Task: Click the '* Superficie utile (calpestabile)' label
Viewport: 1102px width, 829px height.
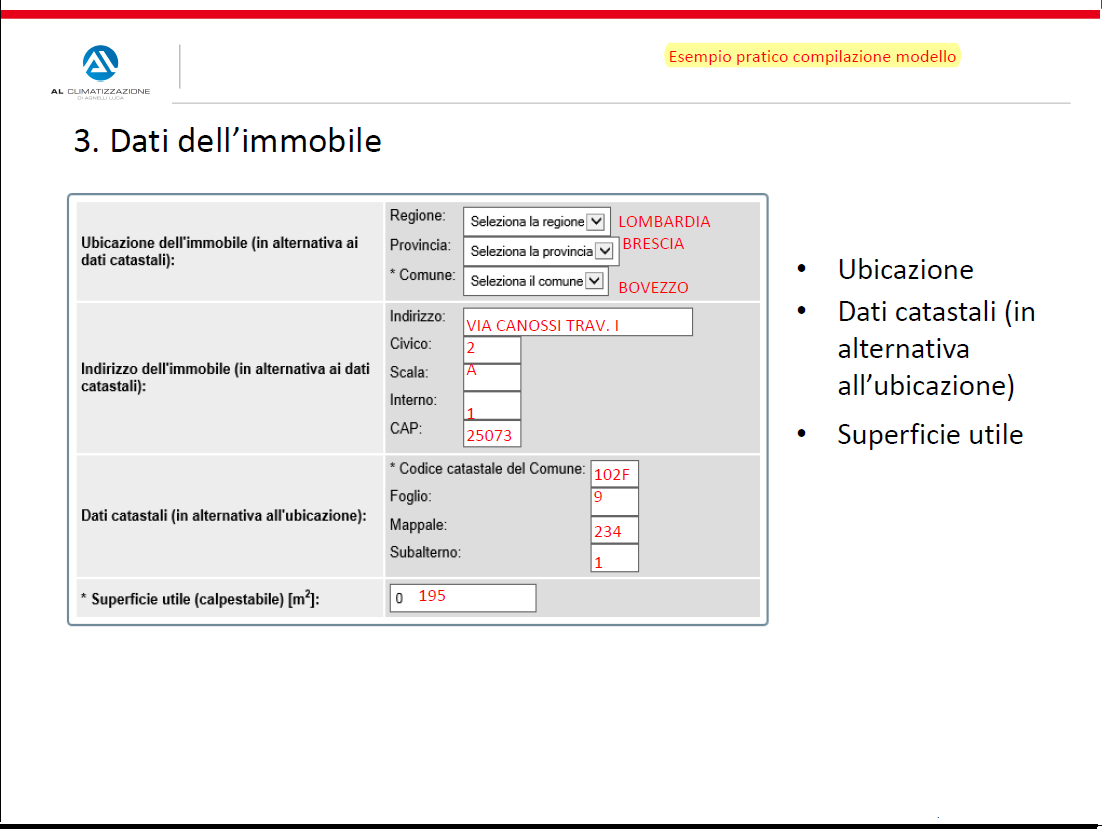Action: coord(200,599)
